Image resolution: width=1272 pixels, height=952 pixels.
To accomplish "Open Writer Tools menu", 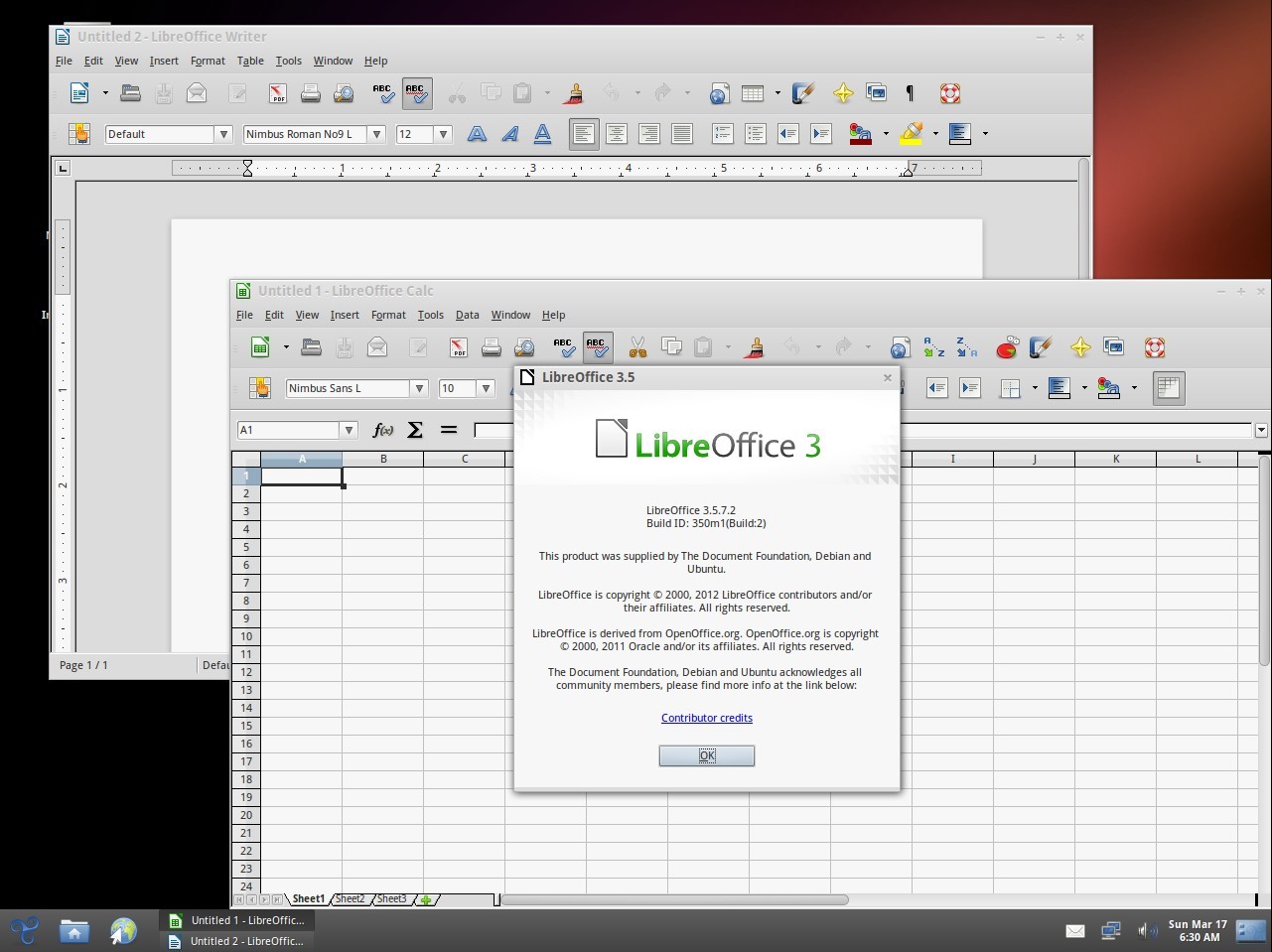I will [x=289, y=61].
